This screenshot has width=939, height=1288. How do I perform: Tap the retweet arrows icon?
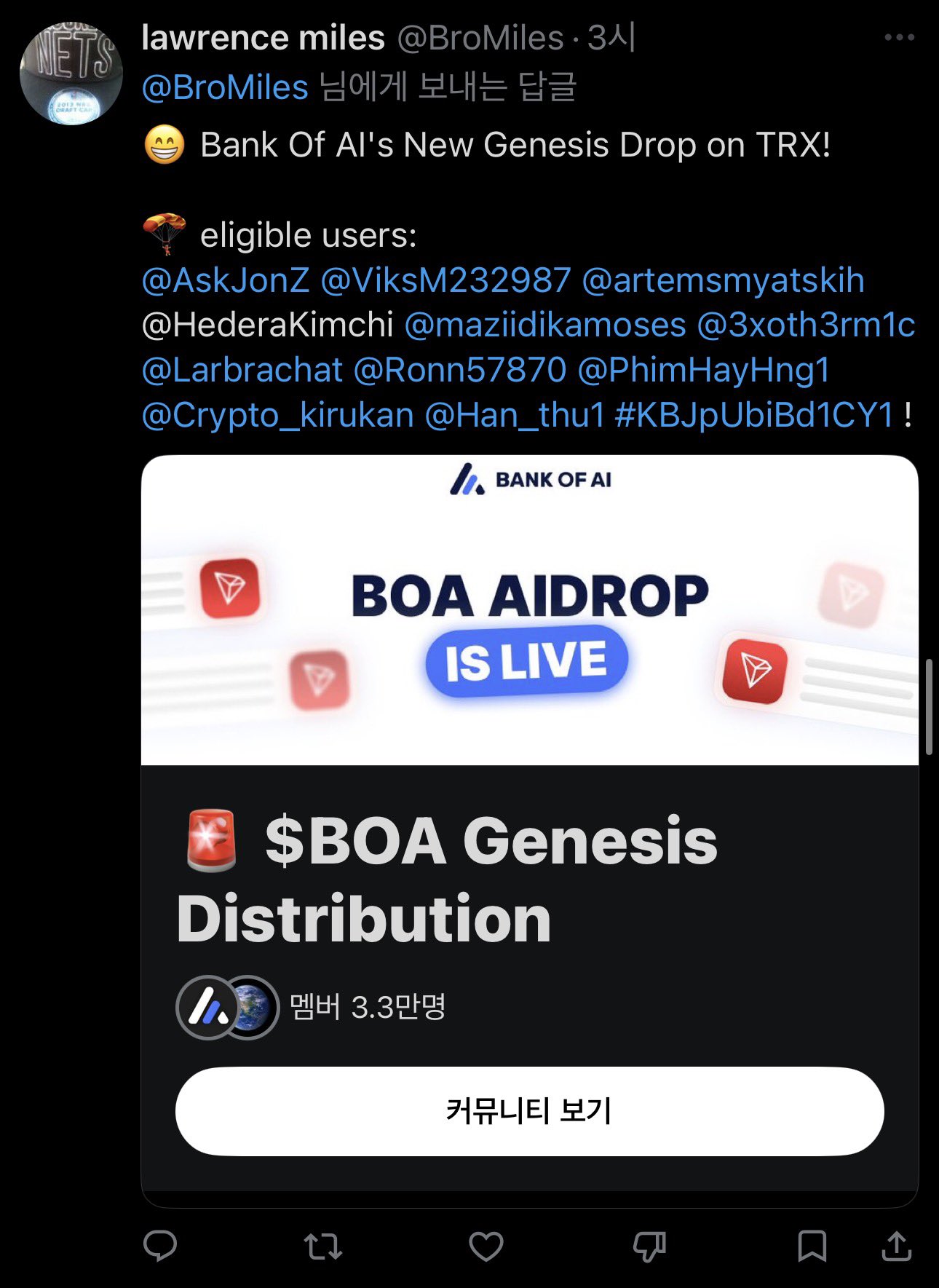pos(322,1246)
